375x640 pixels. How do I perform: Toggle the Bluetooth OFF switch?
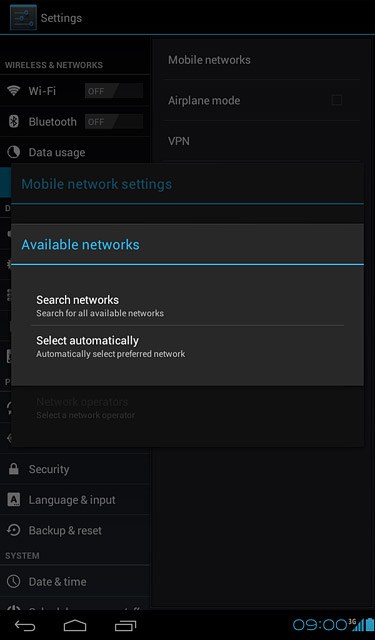coord(114,122)
